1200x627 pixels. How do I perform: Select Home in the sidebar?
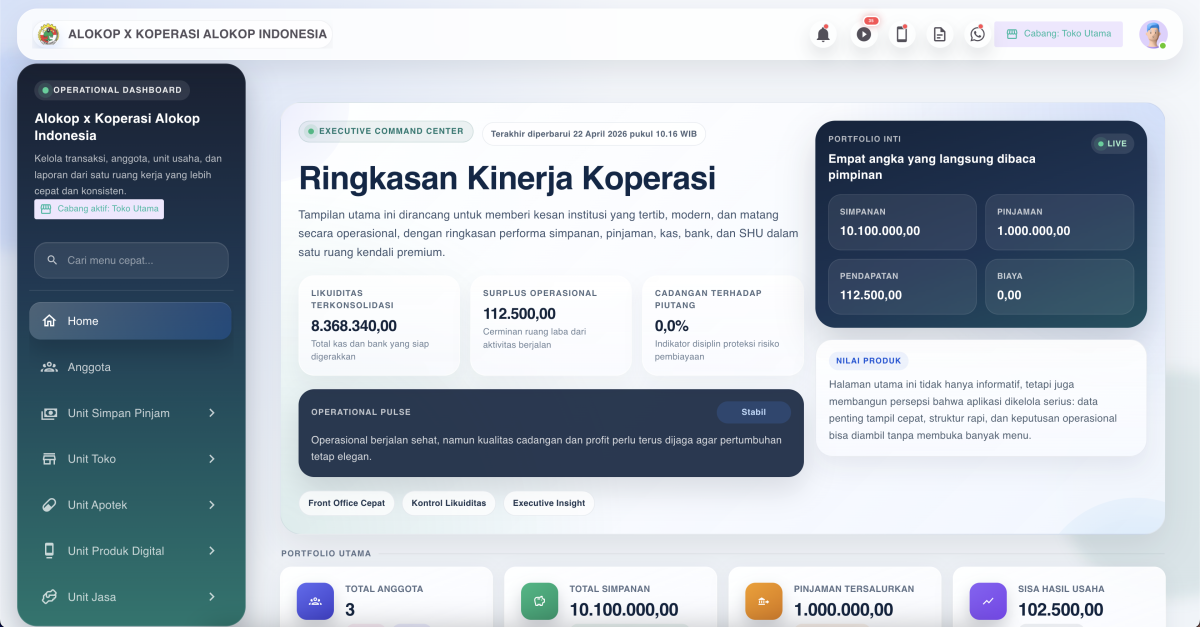(x=130, y=321)
